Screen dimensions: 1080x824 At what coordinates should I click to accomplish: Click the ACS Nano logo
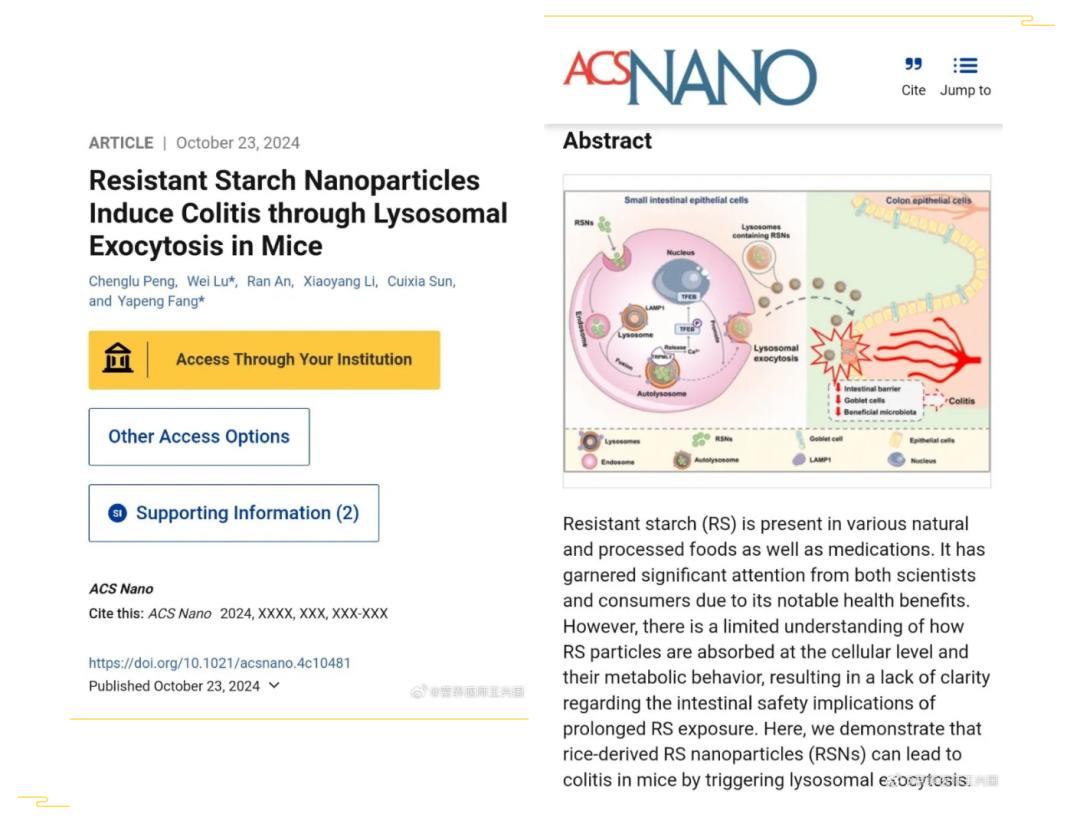point(690,77)
